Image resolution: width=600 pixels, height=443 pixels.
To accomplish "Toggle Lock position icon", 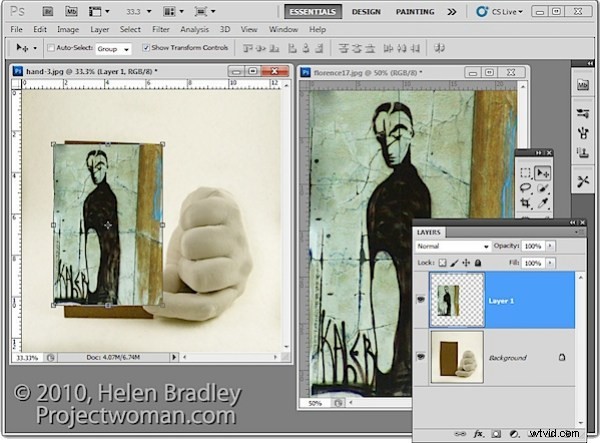I will 466,263.
